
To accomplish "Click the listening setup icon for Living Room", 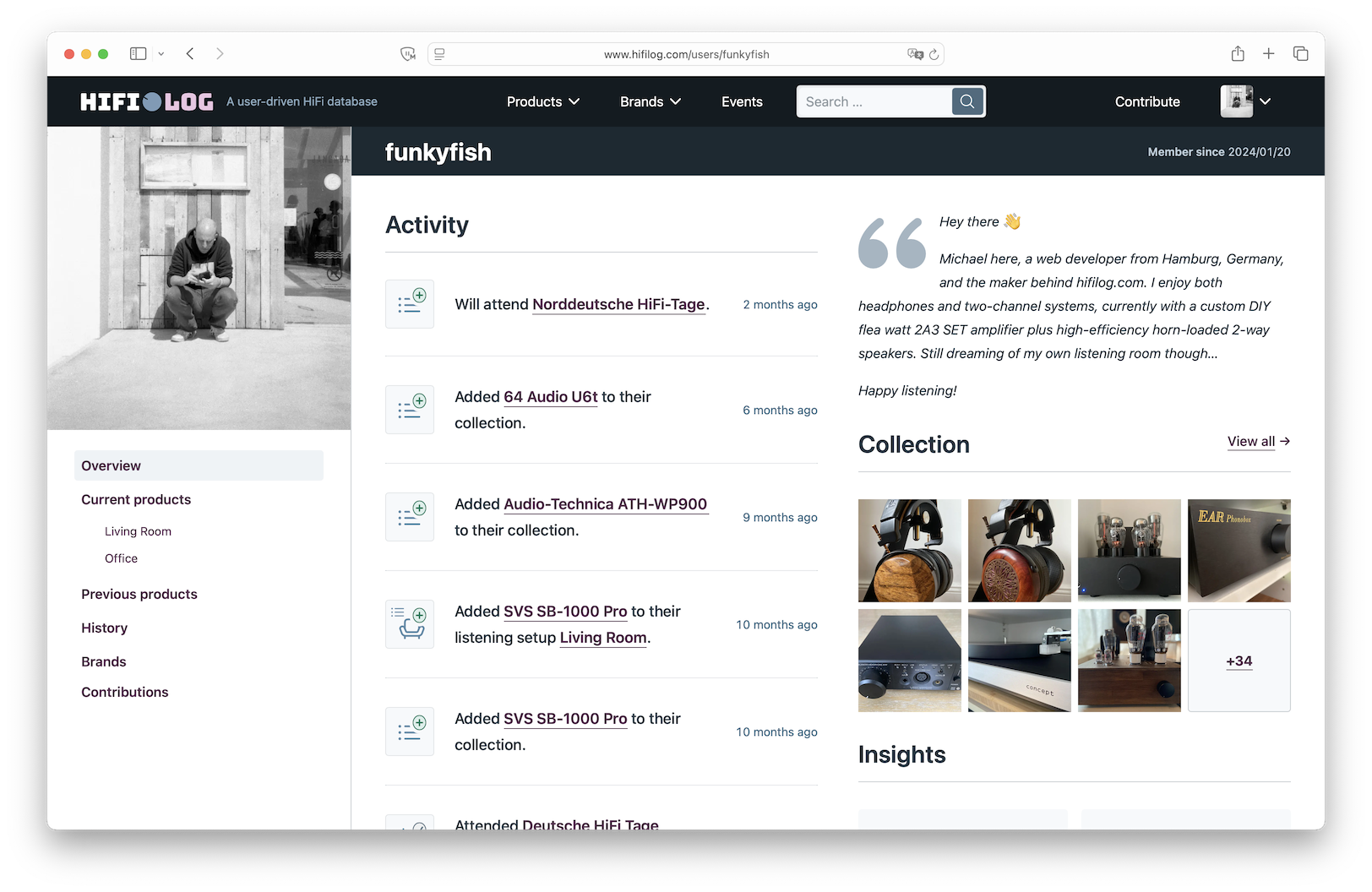I will [410, 624].
